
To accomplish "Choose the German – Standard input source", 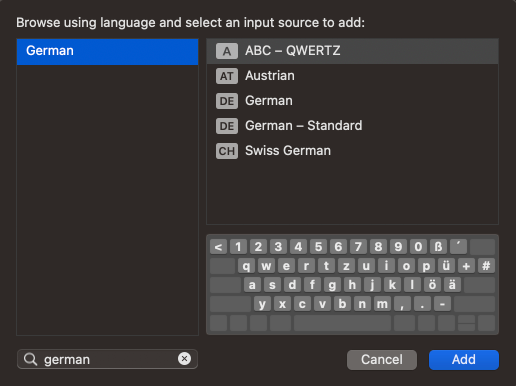I will pos(352,126).
